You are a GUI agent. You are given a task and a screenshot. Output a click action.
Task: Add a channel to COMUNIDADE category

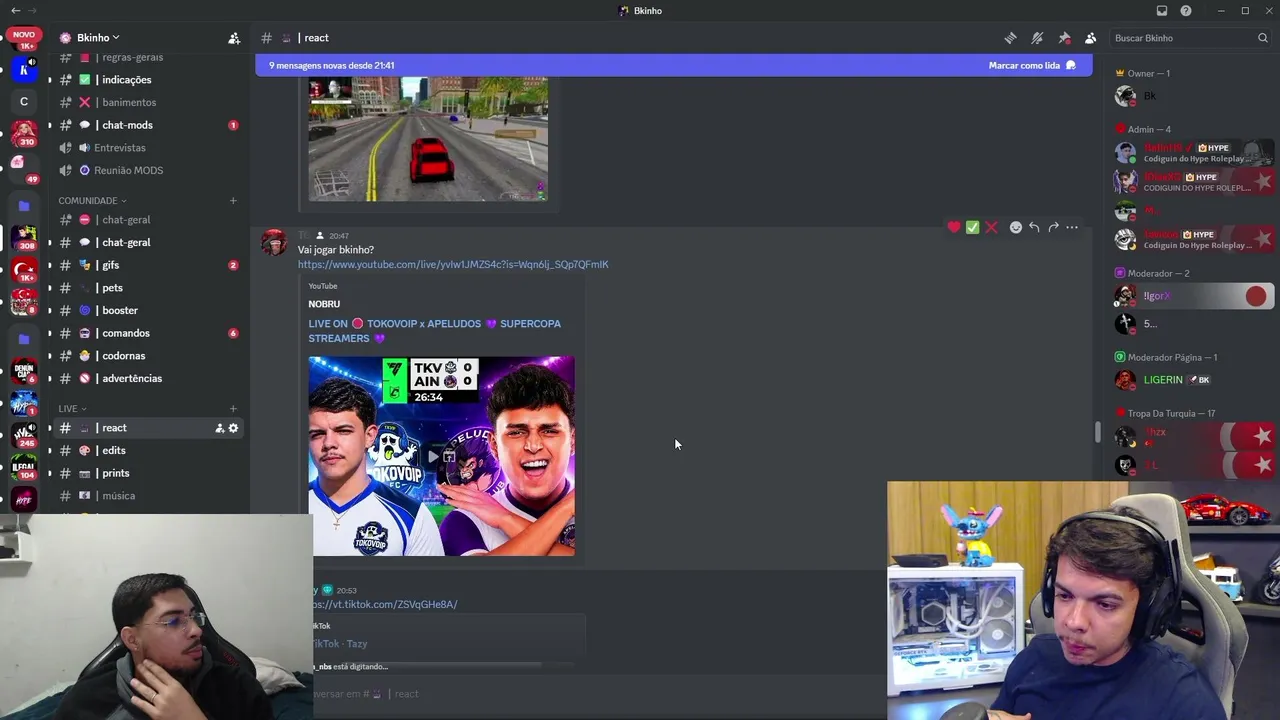coord(233,200)
